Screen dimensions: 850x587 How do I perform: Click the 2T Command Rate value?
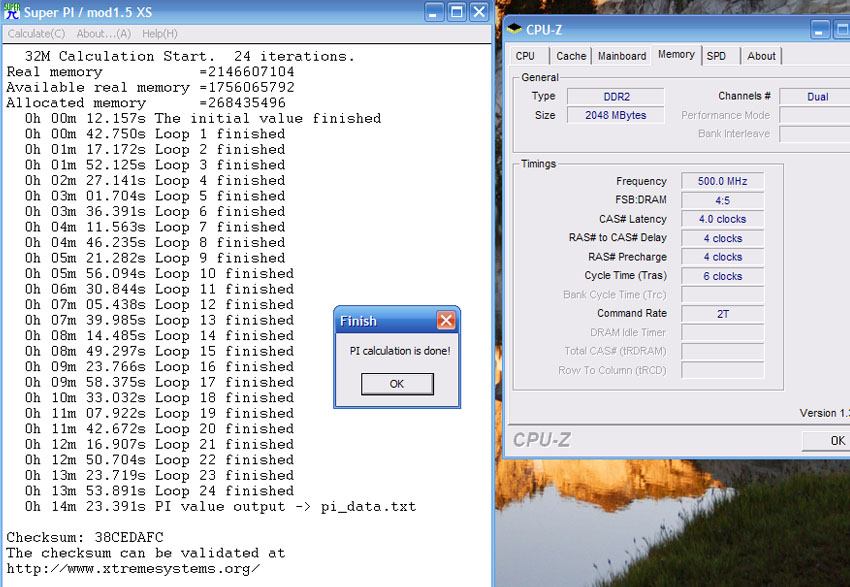pos(723,313)
